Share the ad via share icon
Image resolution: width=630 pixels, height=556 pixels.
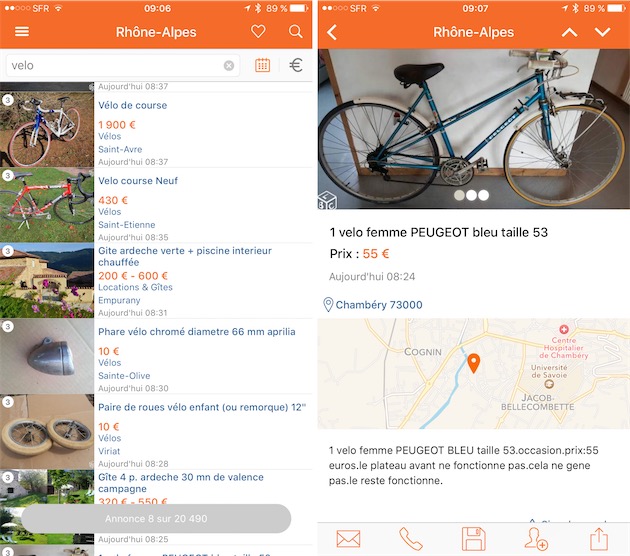pyautogui.click(x=599, y=539)
